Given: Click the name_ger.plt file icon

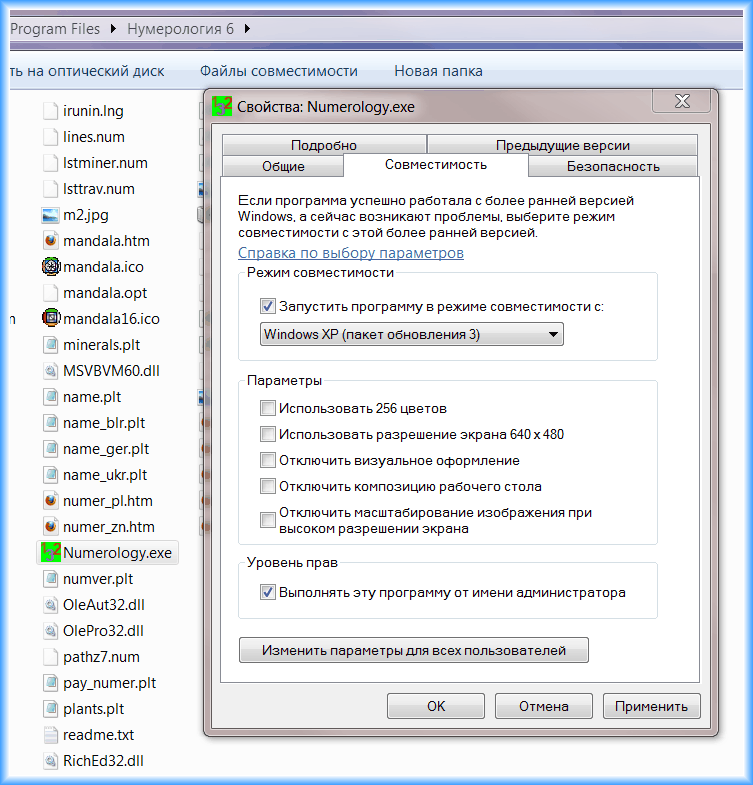Looking at the screenshot, I should (51, 449).
